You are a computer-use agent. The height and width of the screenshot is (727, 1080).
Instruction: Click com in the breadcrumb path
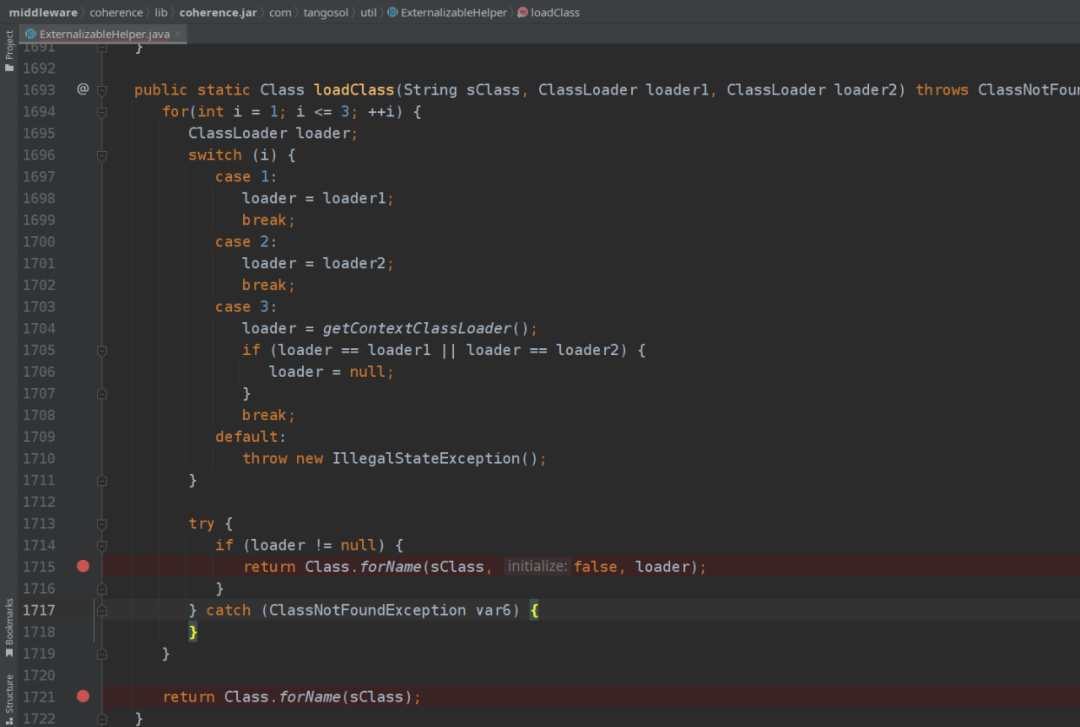pos(280,12)
